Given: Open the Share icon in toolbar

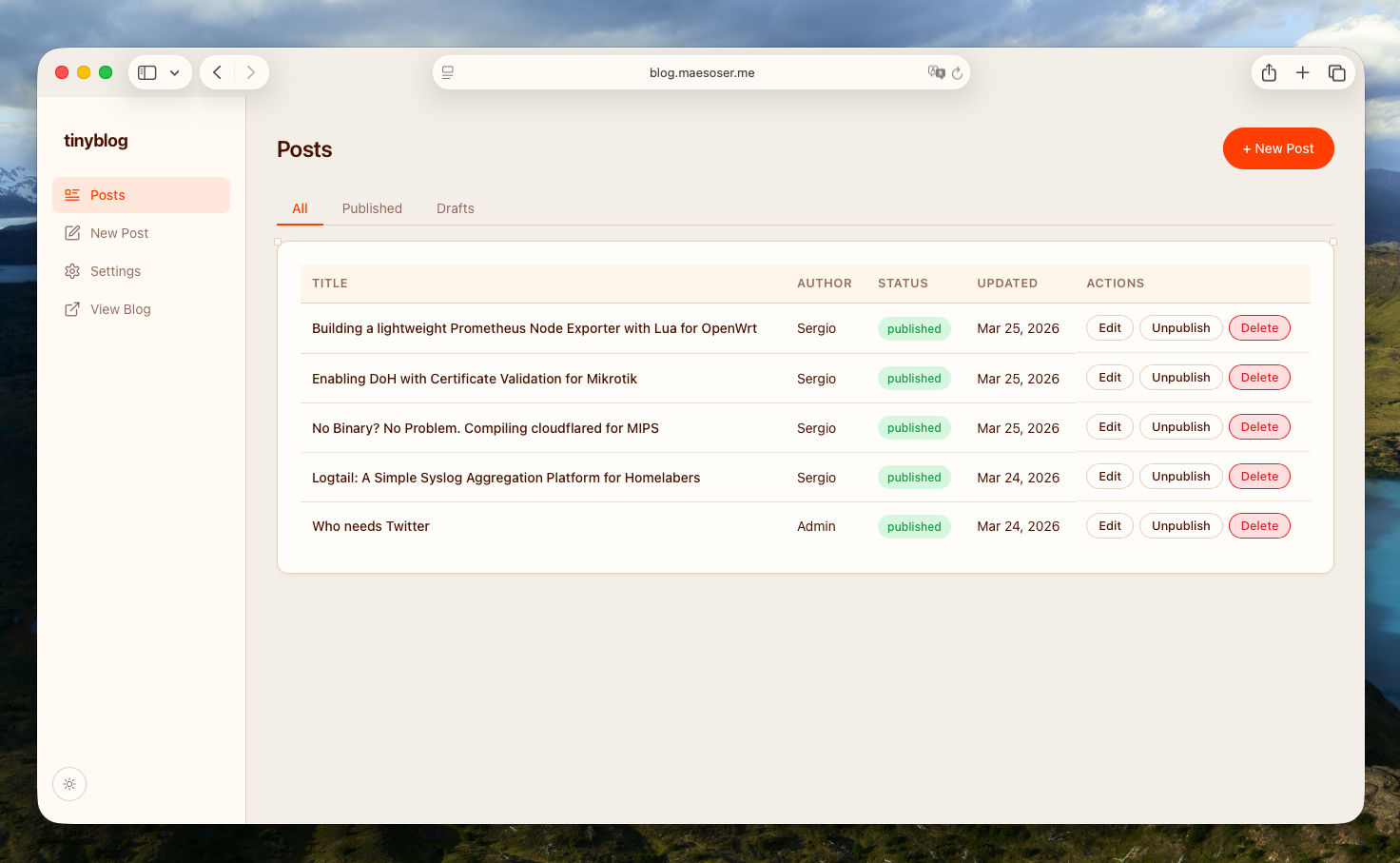Looking at the screenshot, I should (1269, 72).
